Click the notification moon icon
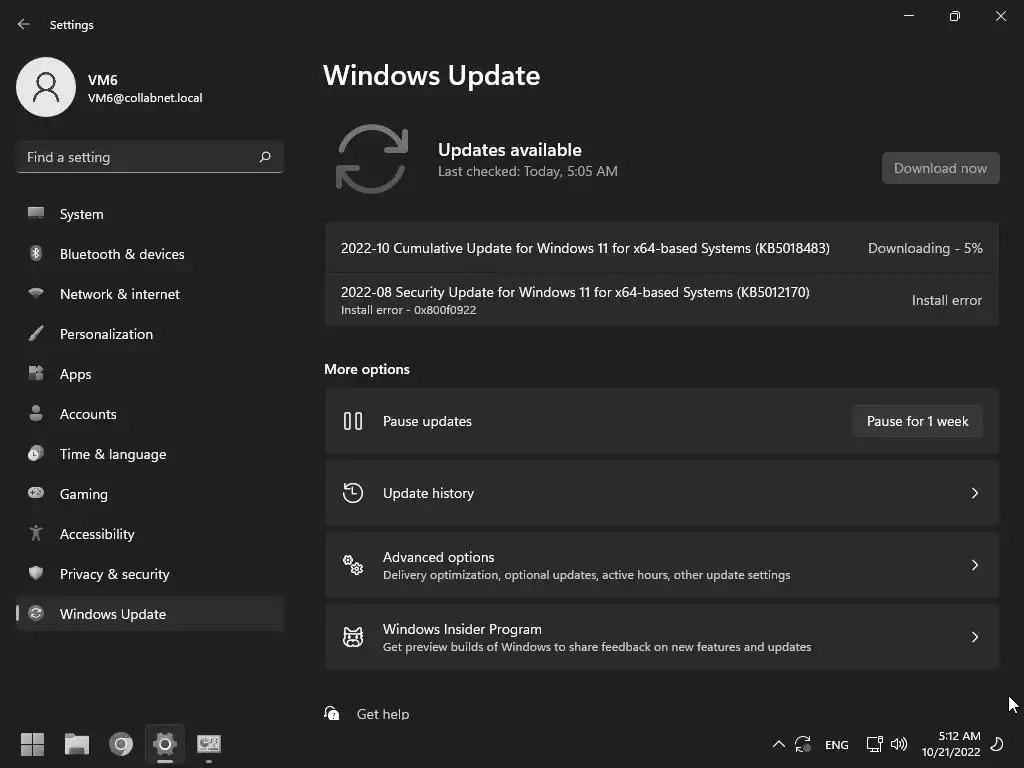1024x768 pixels. click(x=997, y=744)
